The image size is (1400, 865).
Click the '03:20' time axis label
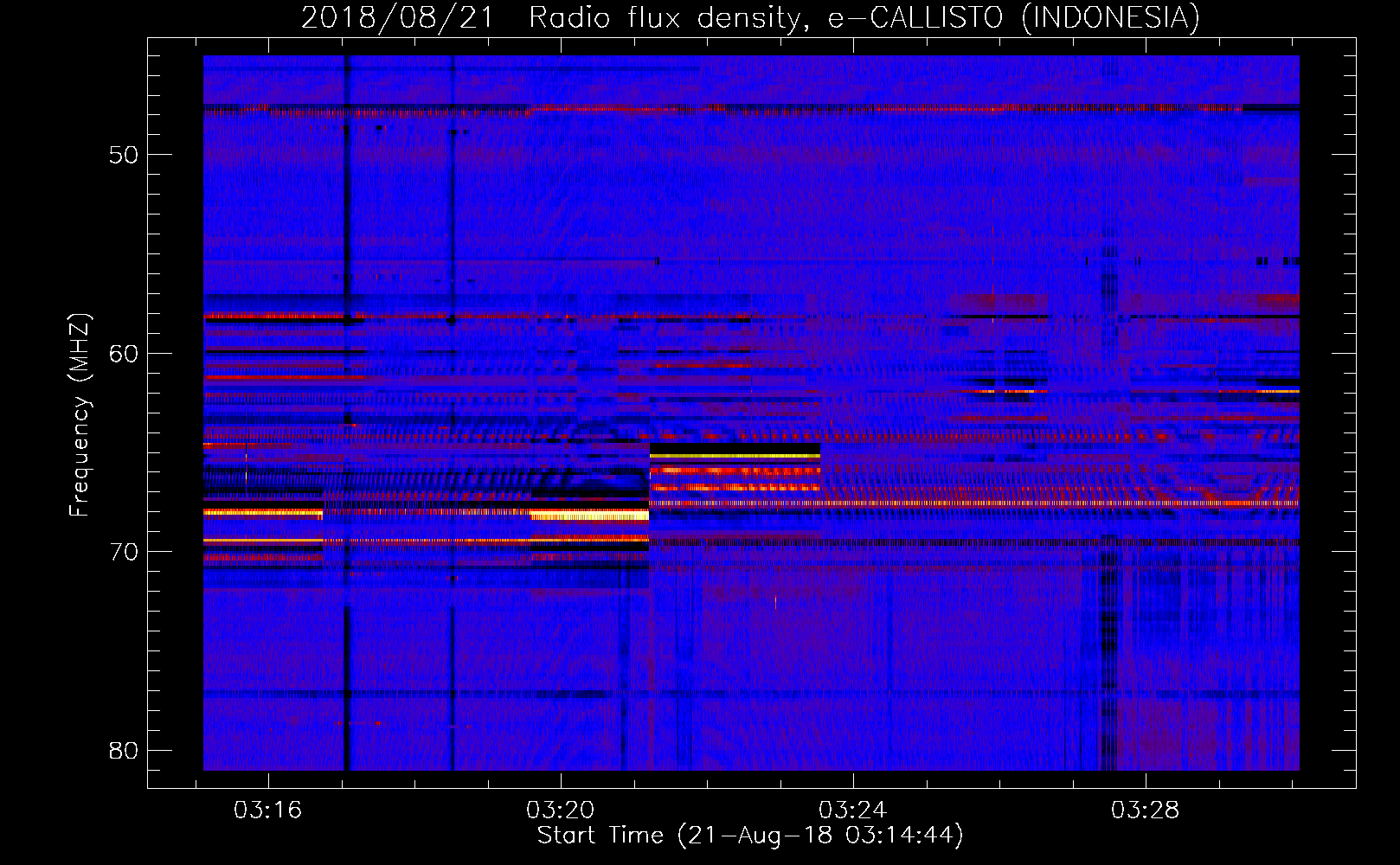(560, 810)
